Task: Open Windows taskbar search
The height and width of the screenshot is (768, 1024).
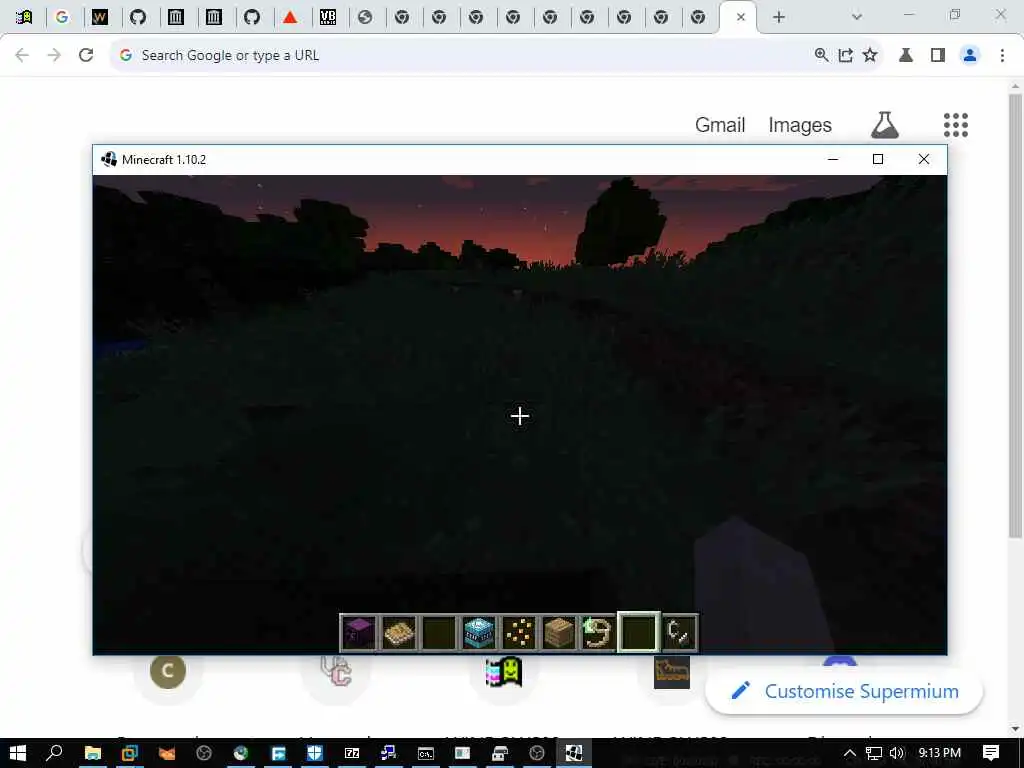Action: click(x=55, y=753)
